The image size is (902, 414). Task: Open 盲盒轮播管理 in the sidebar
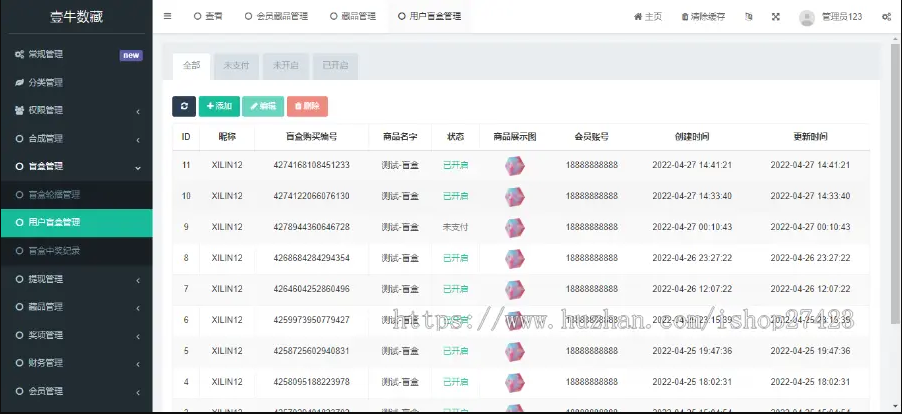pyautogui.click(x=77, y=195)
